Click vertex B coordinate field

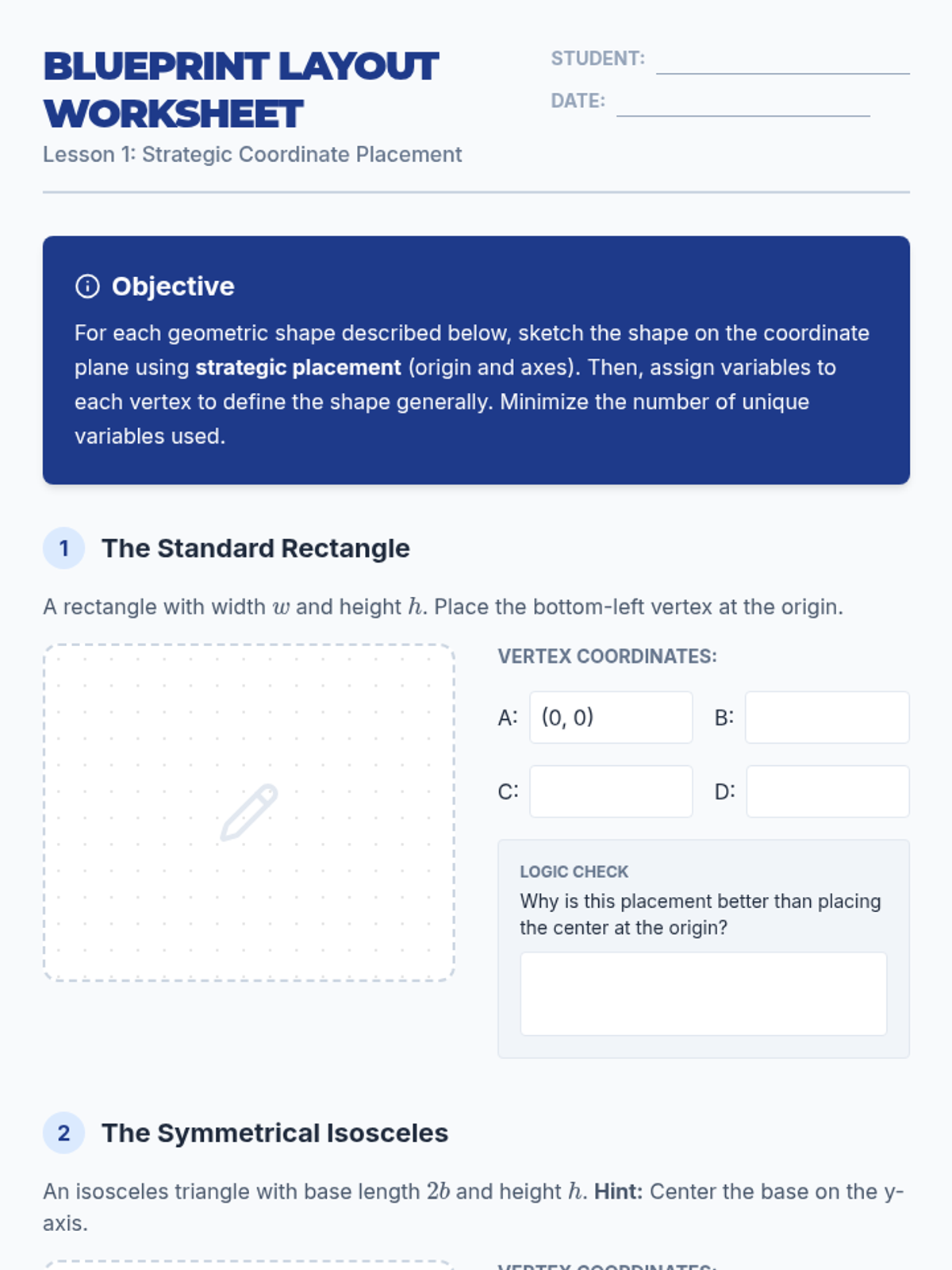coord(827,718)
